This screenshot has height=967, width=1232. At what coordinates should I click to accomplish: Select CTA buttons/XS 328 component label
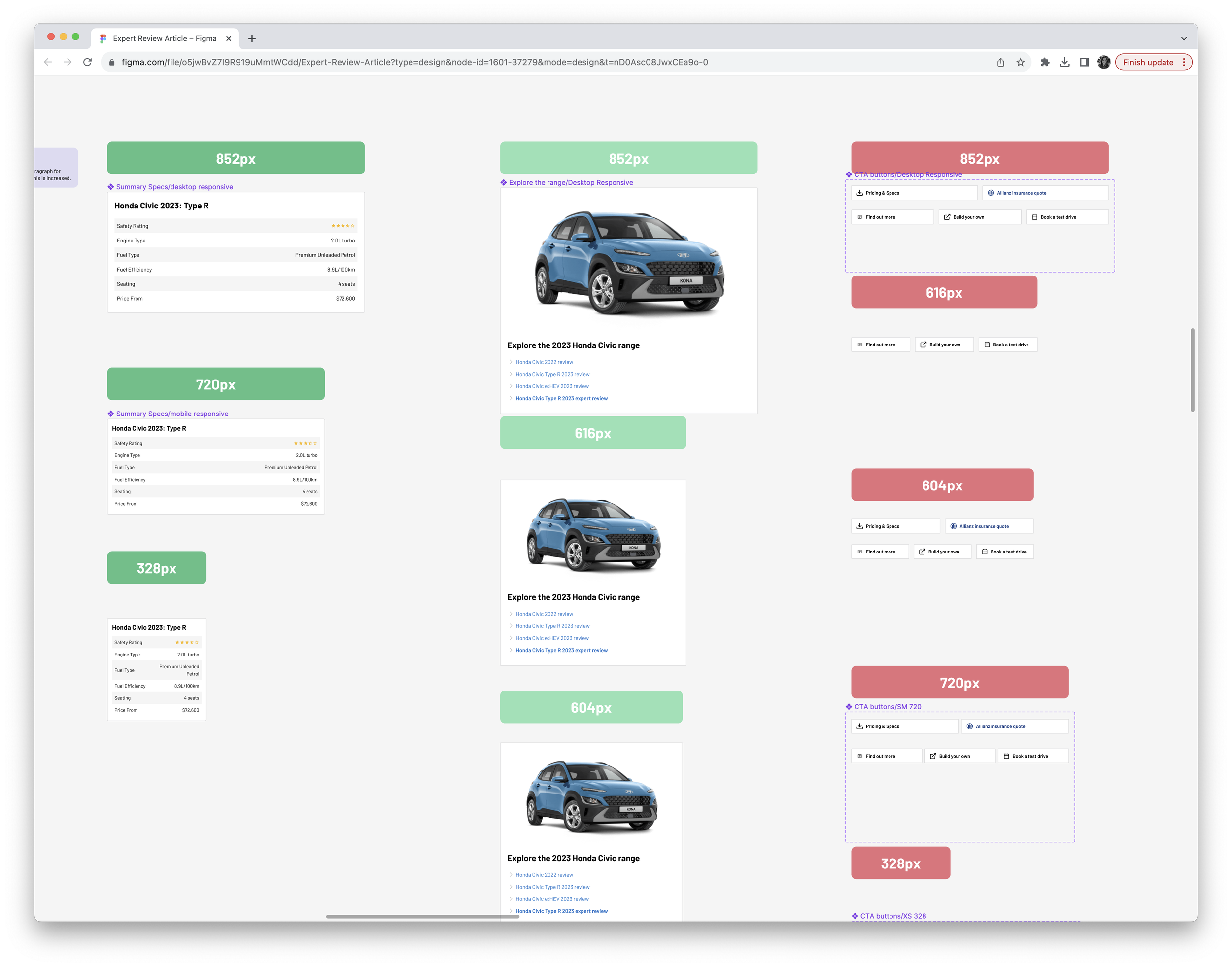[x=889, y=916]
